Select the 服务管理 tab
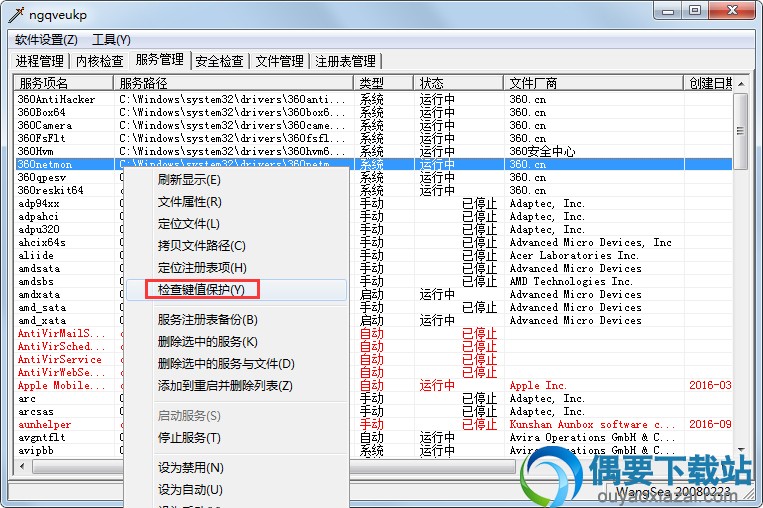Viewport: 763px width, 508px height. [x=160, y=60]
